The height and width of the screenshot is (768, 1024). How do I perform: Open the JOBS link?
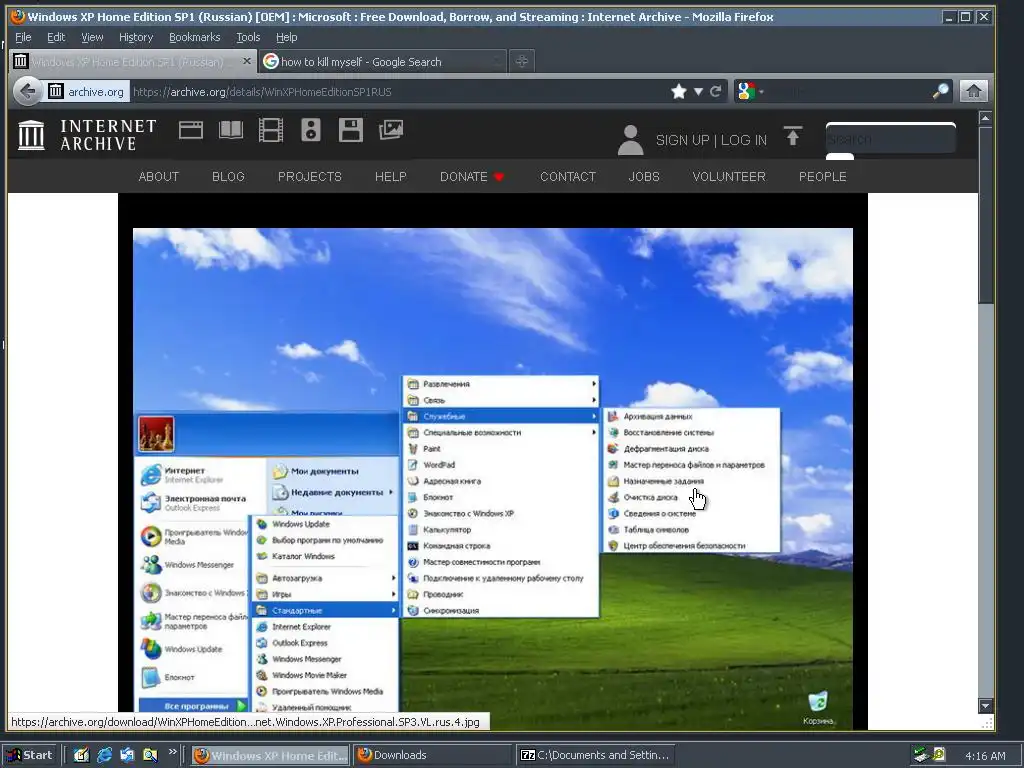644,176
